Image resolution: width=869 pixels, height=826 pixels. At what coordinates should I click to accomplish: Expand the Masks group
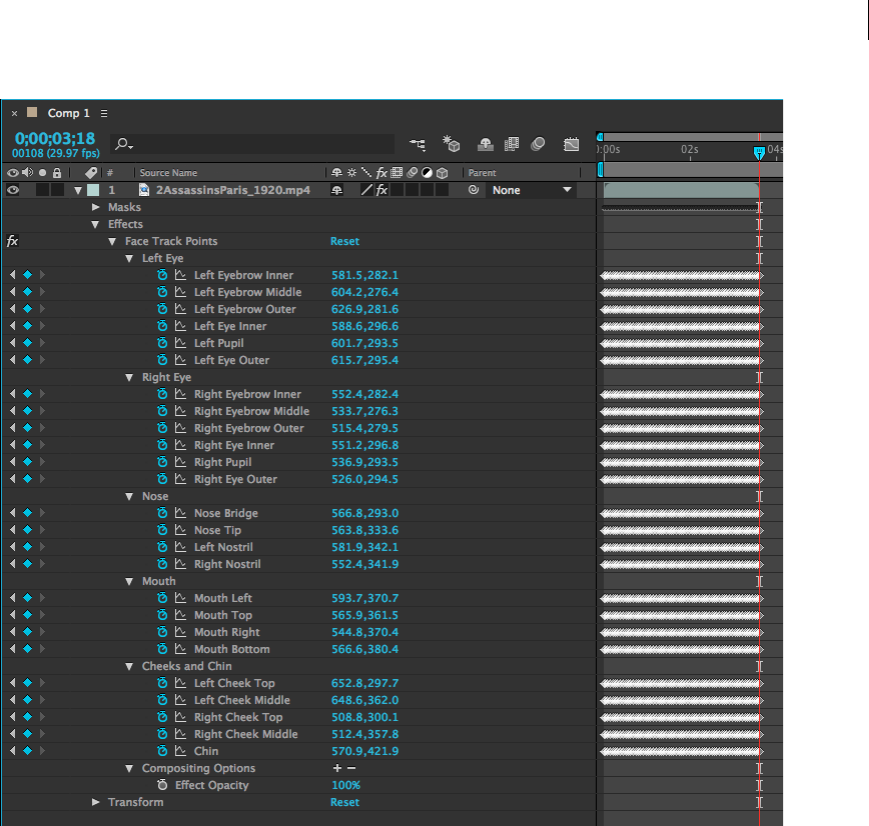click(x=96, y=207)
